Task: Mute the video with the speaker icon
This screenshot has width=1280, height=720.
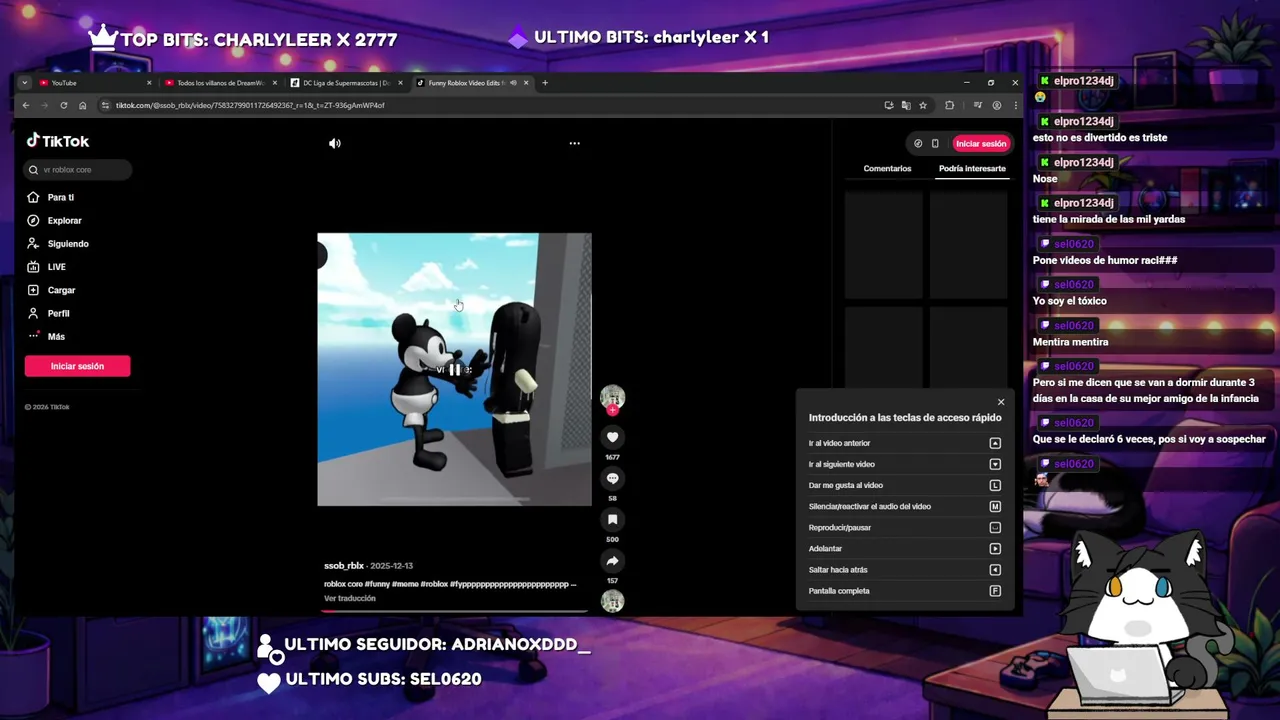Action: [335, 143]
